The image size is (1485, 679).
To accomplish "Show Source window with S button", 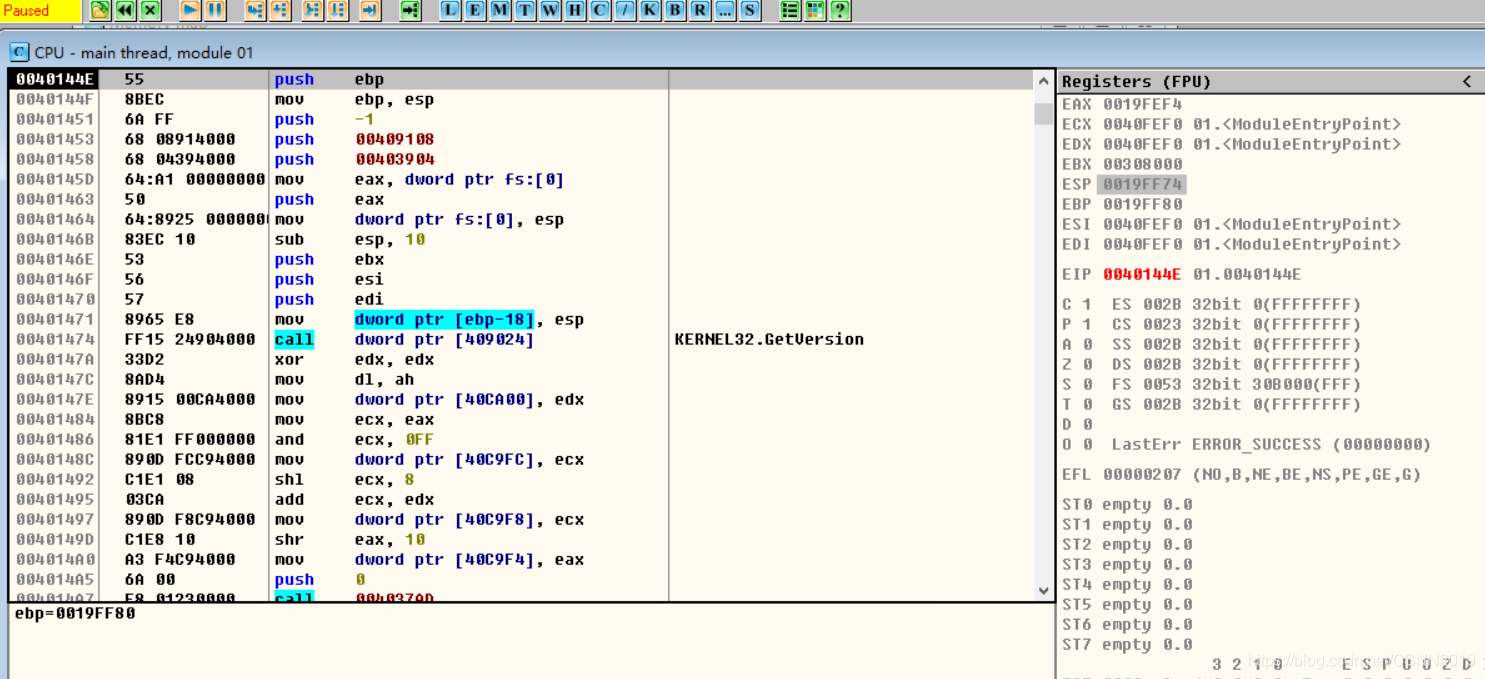I will (x=750, y=10).
